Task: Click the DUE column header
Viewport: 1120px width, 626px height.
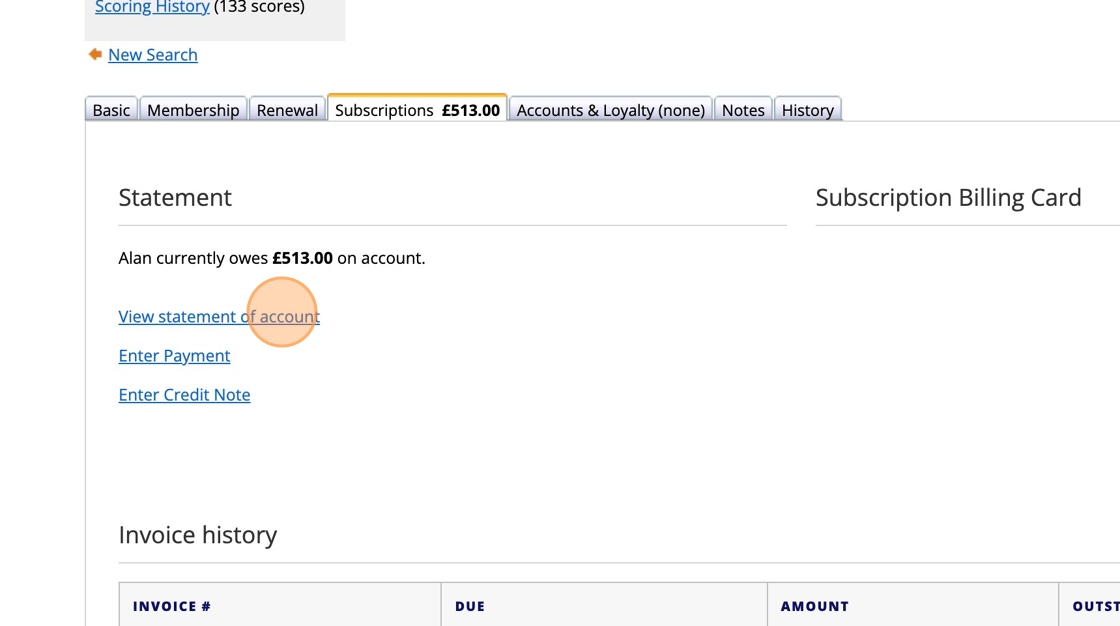Action: point(470,606)
